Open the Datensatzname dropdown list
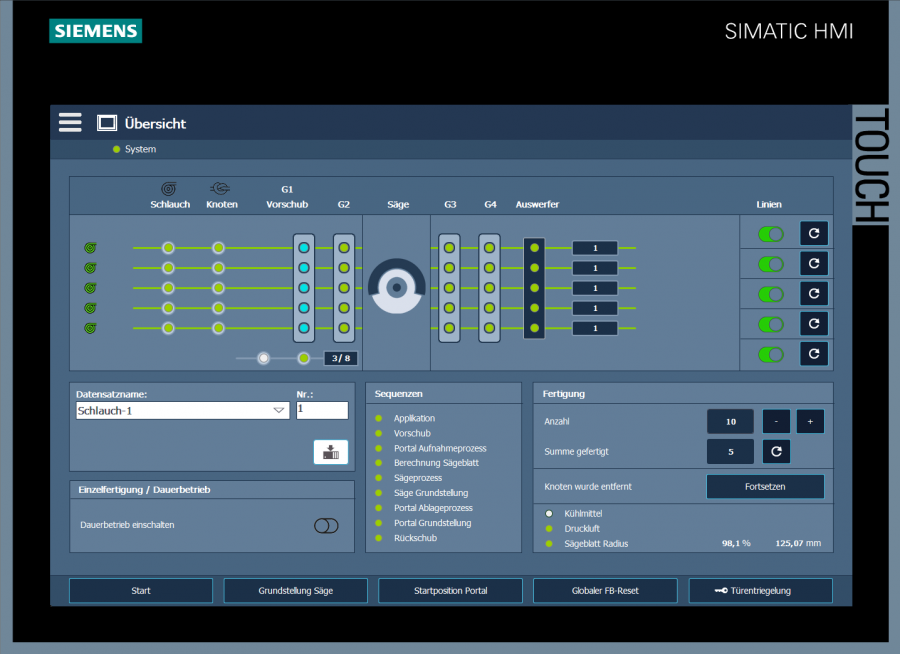Image resolution: width=900 pixels, height=654 pixels. tap(279, 411)
